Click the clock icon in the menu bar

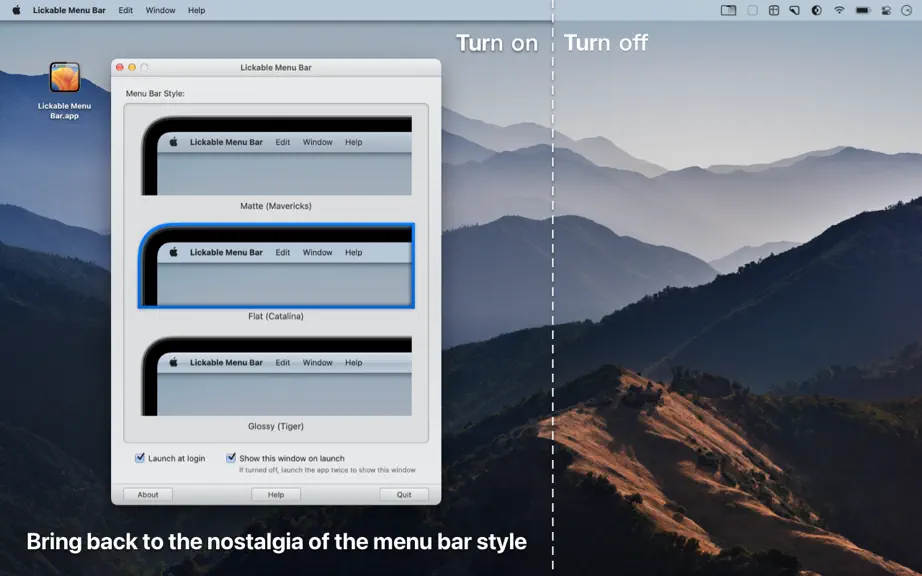coord(906,10)
